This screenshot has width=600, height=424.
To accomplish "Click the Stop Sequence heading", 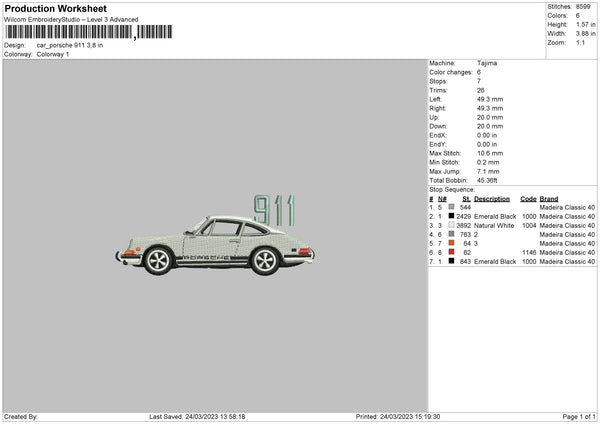I will tap(452, 190).
